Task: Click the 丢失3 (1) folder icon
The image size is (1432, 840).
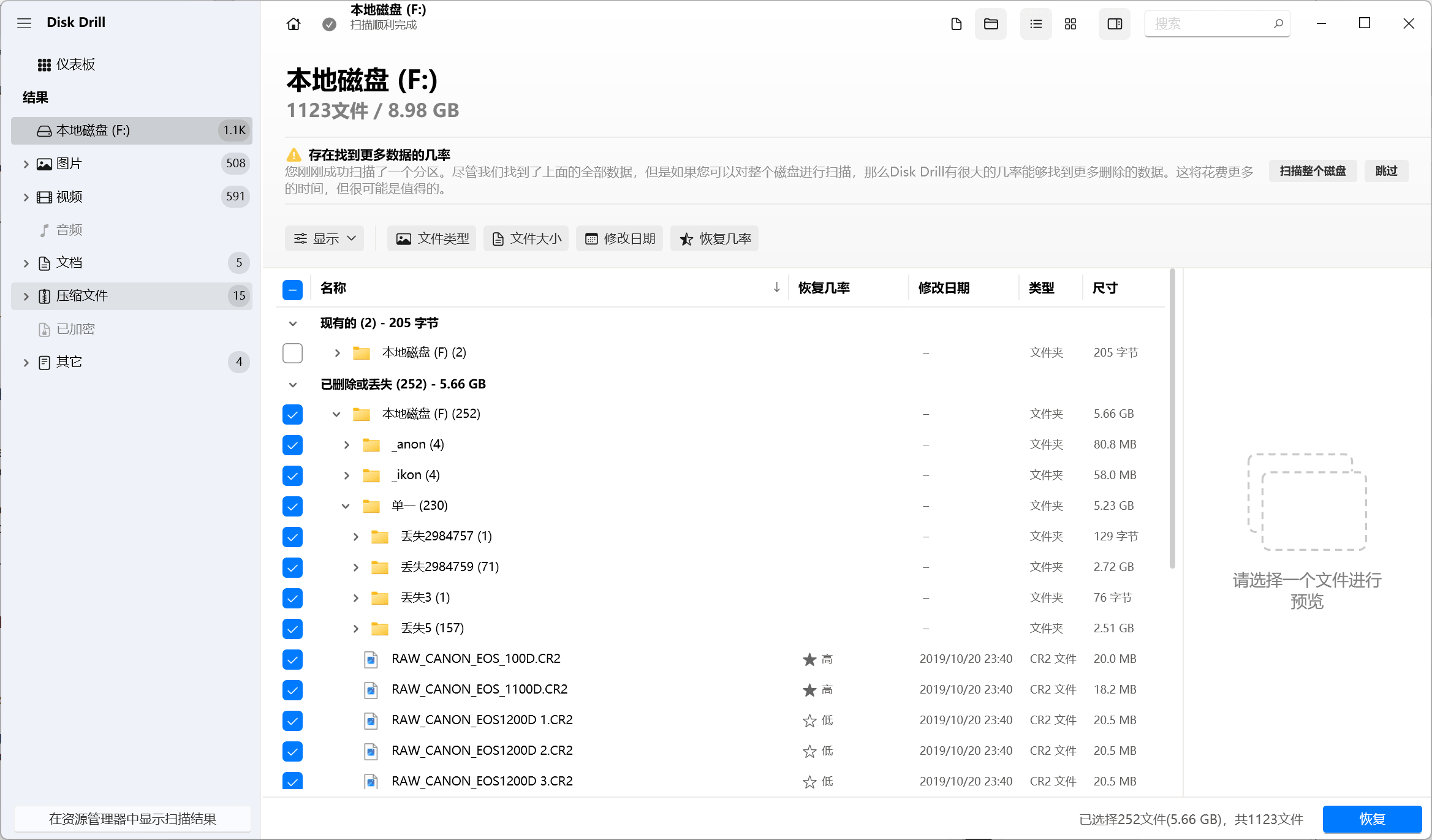Action: click(380, 598)
